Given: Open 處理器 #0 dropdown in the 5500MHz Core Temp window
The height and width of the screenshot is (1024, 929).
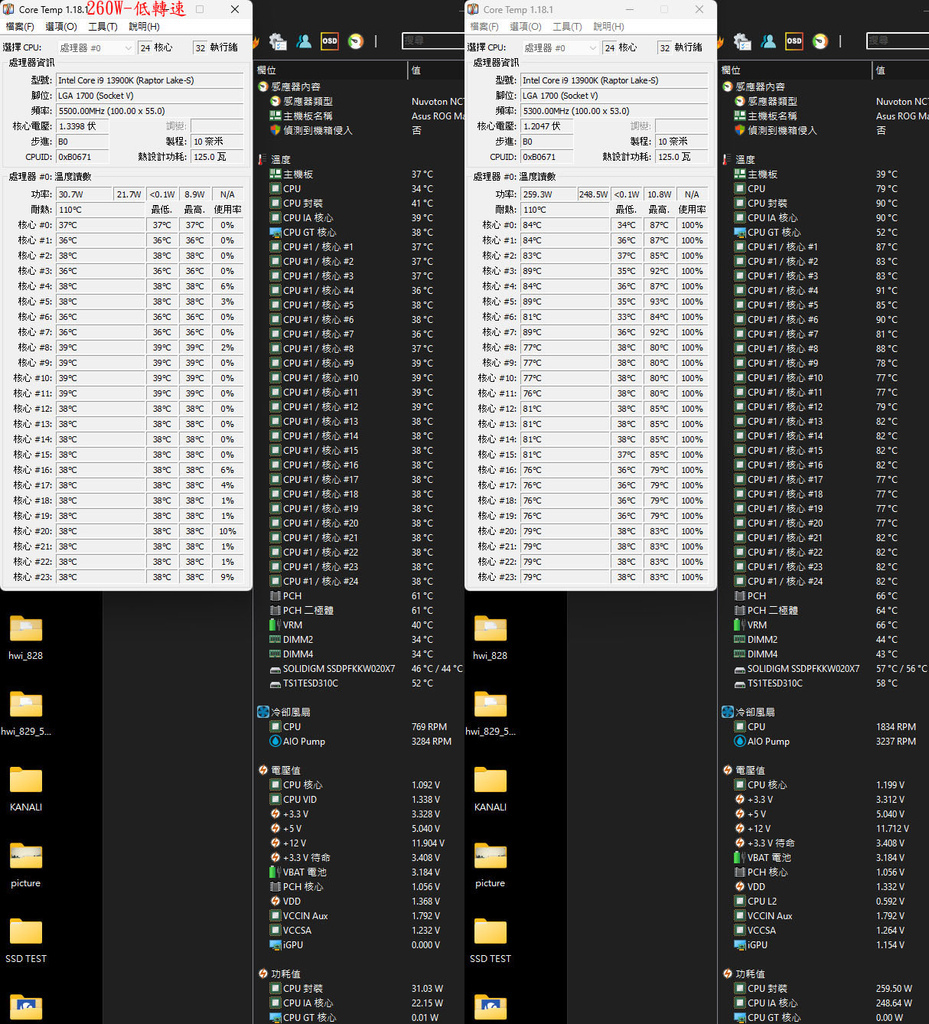Looking at the screenshot, I should pyautogui.click(x=95, y=48).
